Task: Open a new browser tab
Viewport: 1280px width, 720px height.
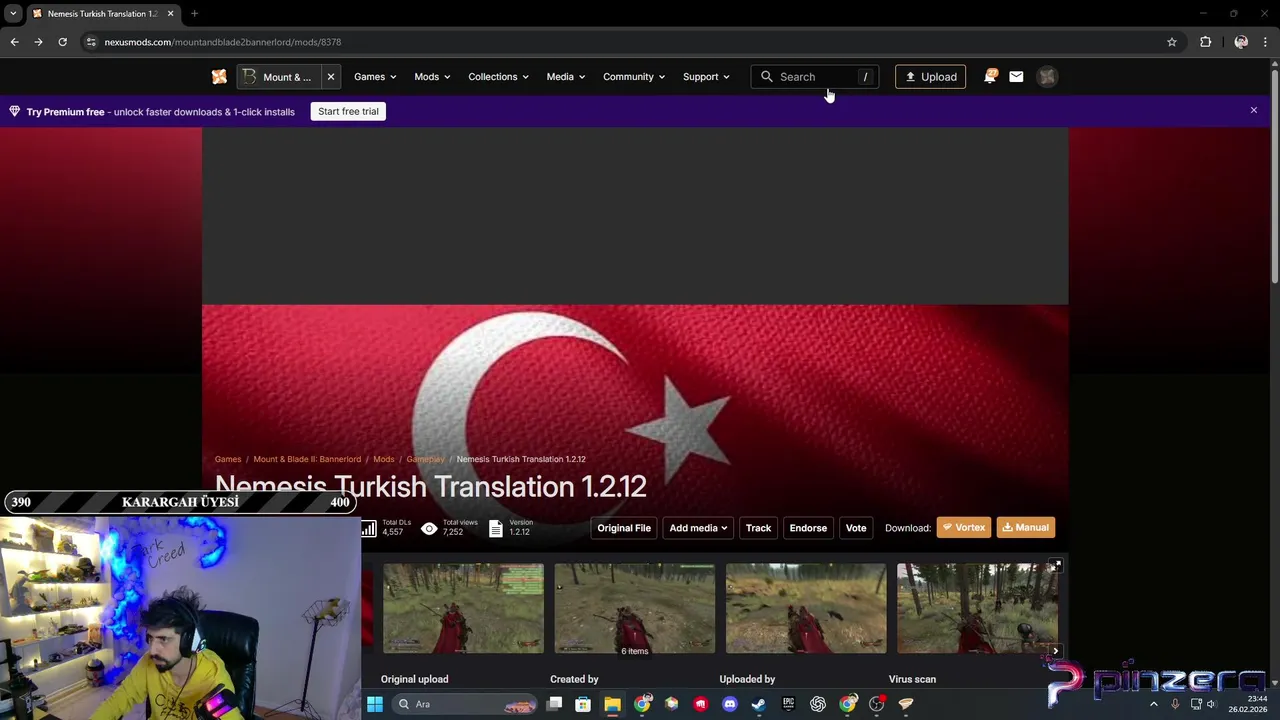Action: pos(194,14)
